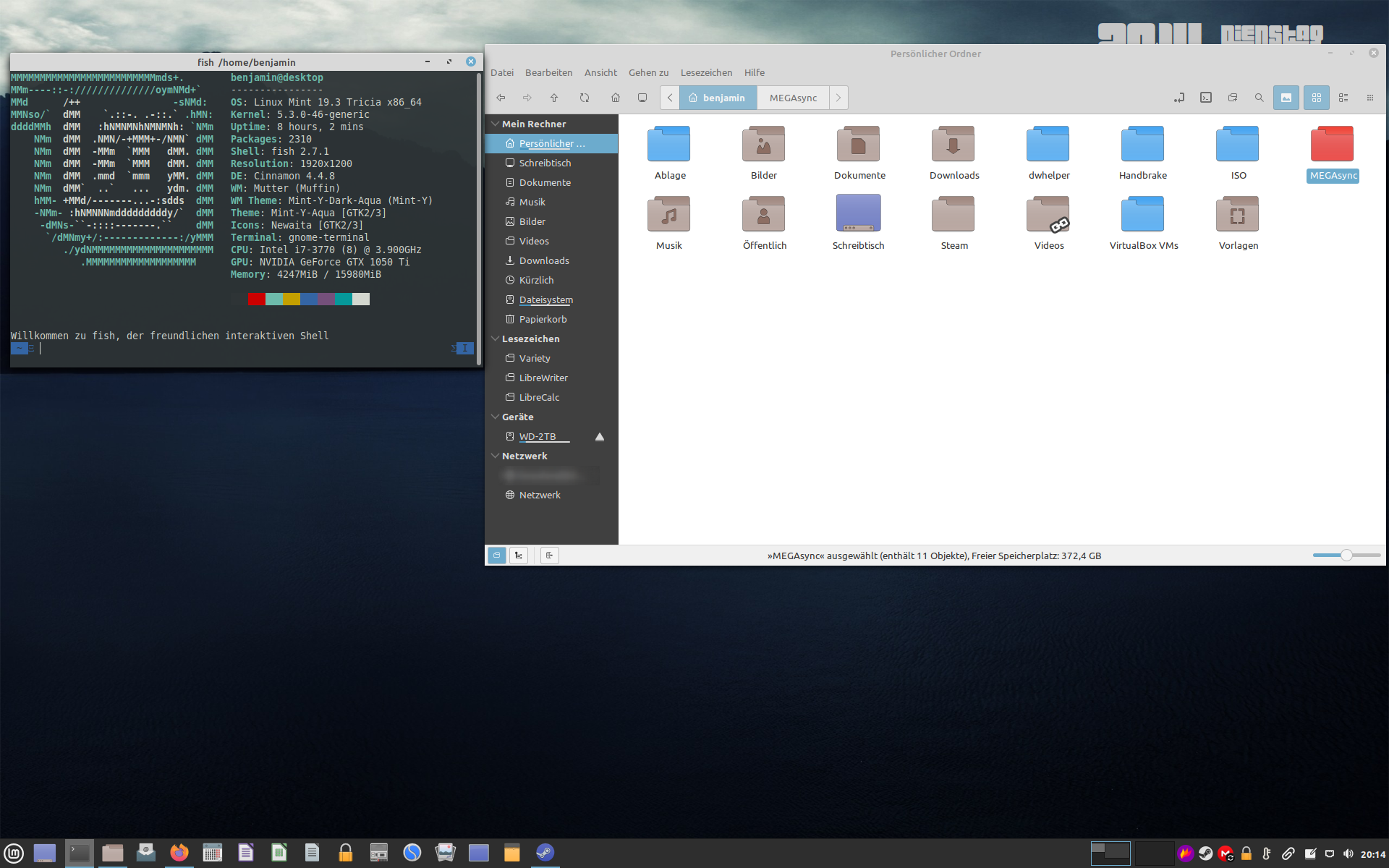Collapse the Geräte sidebar section
The image size is (1389, 868).
click(496, 417)
